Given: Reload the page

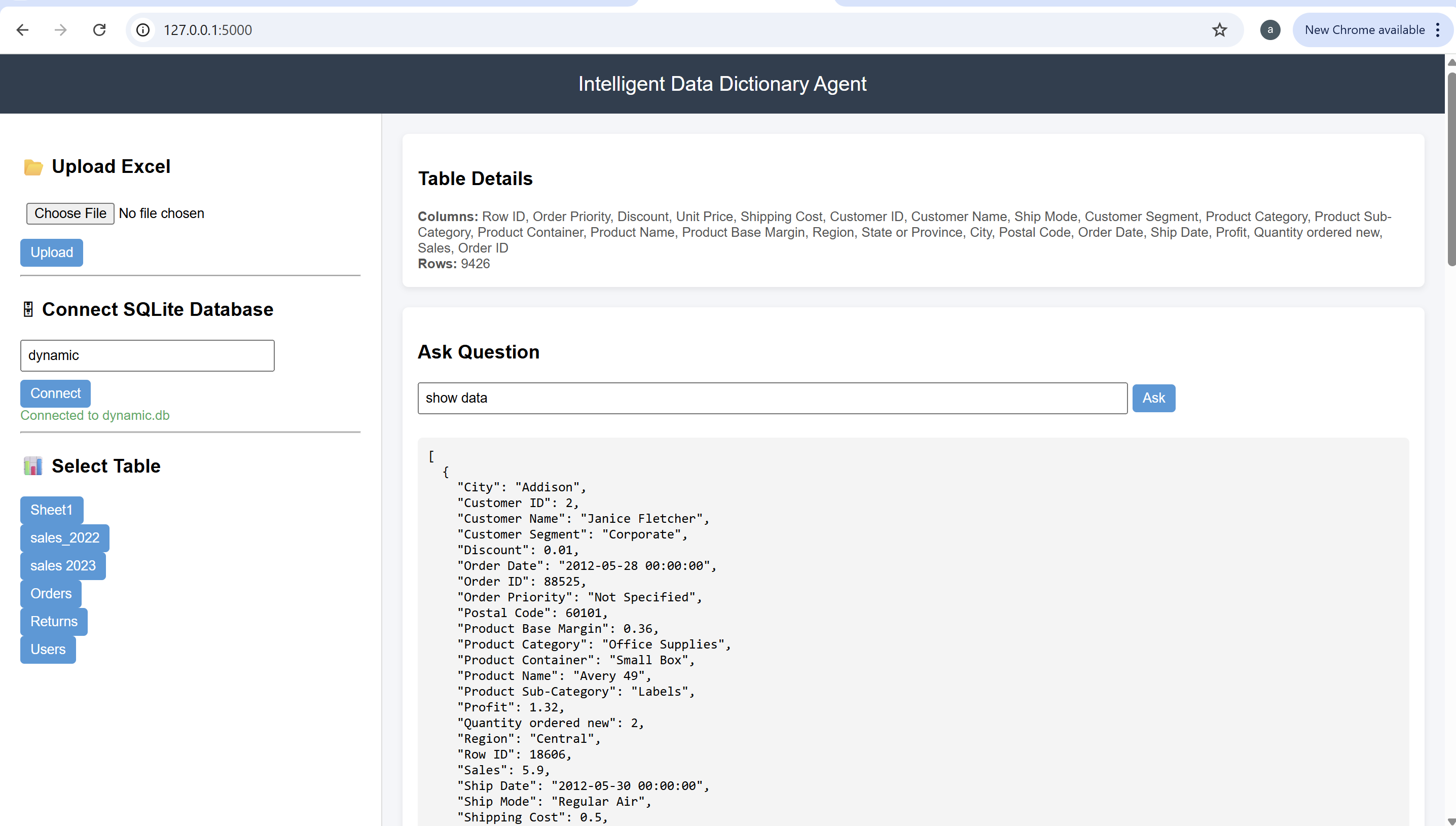Looking at the screenshot, I should point(99,30).
